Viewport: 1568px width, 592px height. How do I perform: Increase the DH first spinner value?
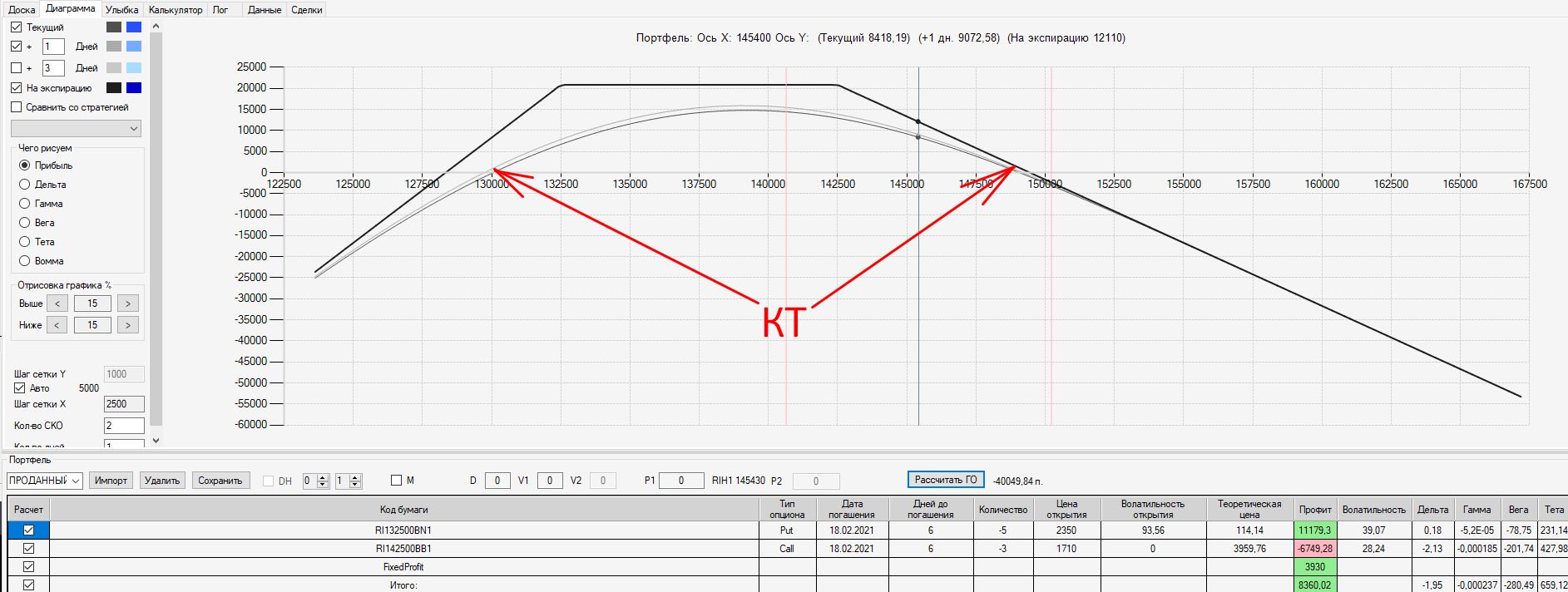[x=324, y=477]
